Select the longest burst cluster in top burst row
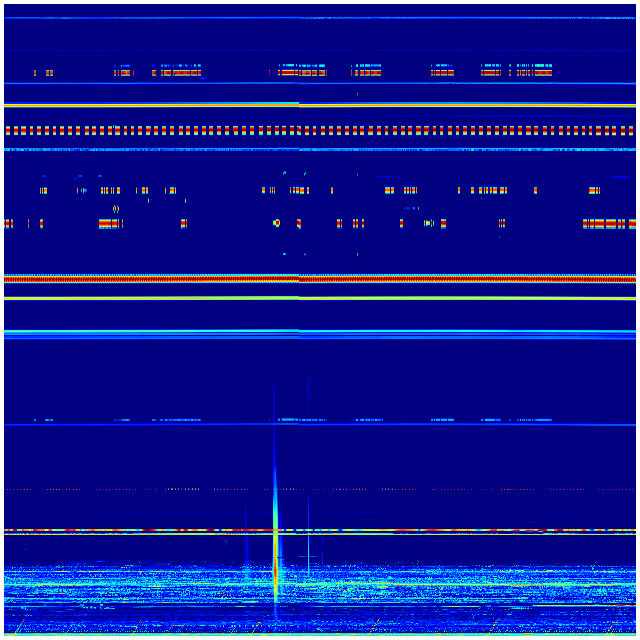 click(x=177, y=72)
